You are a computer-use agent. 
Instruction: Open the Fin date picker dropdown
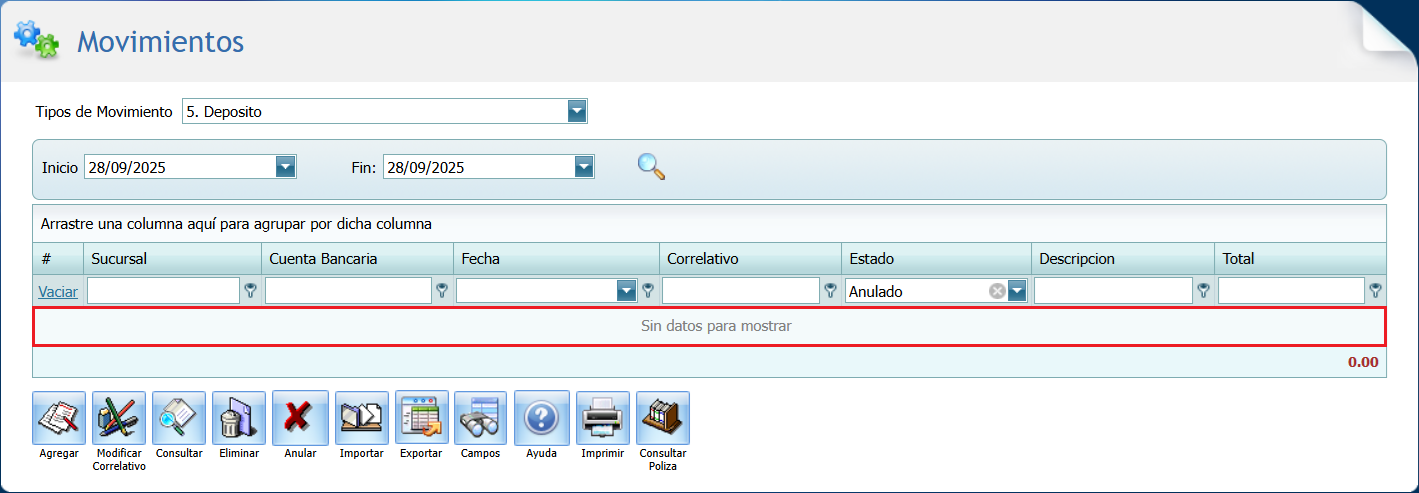pos(585,167)
